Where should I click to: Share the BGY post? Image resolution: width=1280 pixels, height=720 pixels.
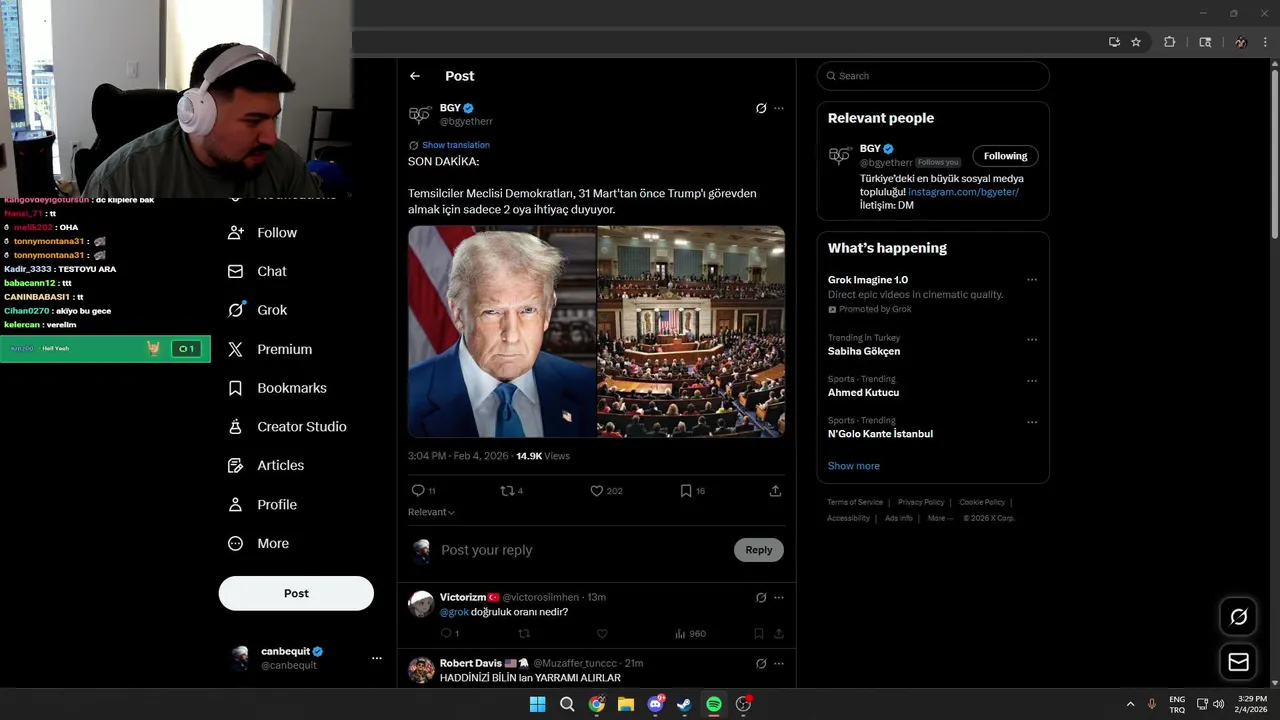click(775, 491)
